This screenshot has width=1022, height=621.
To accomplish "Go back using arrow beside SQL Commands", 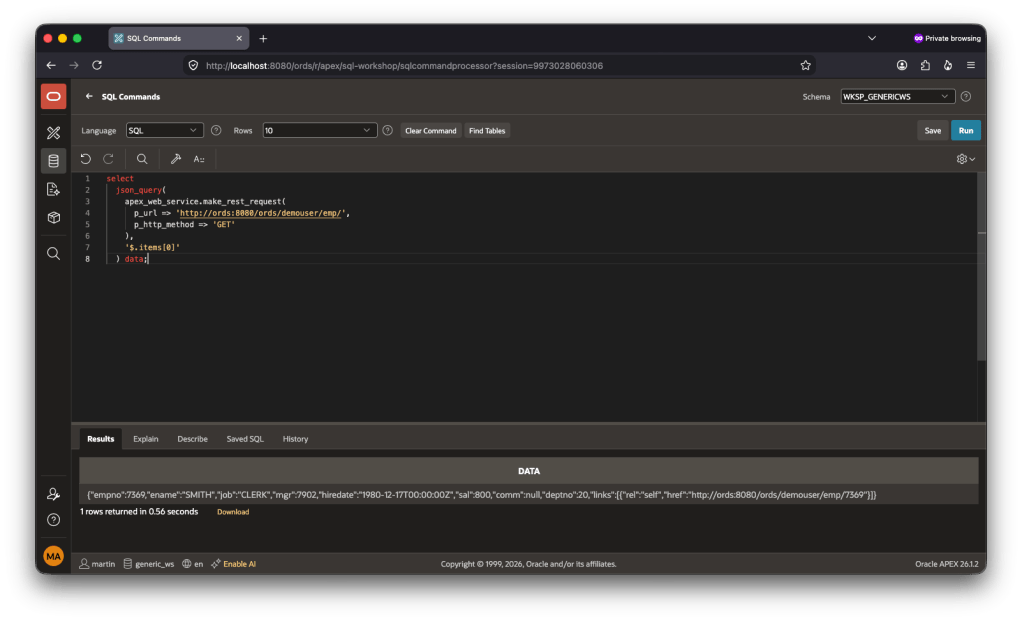I will [89, 96].
